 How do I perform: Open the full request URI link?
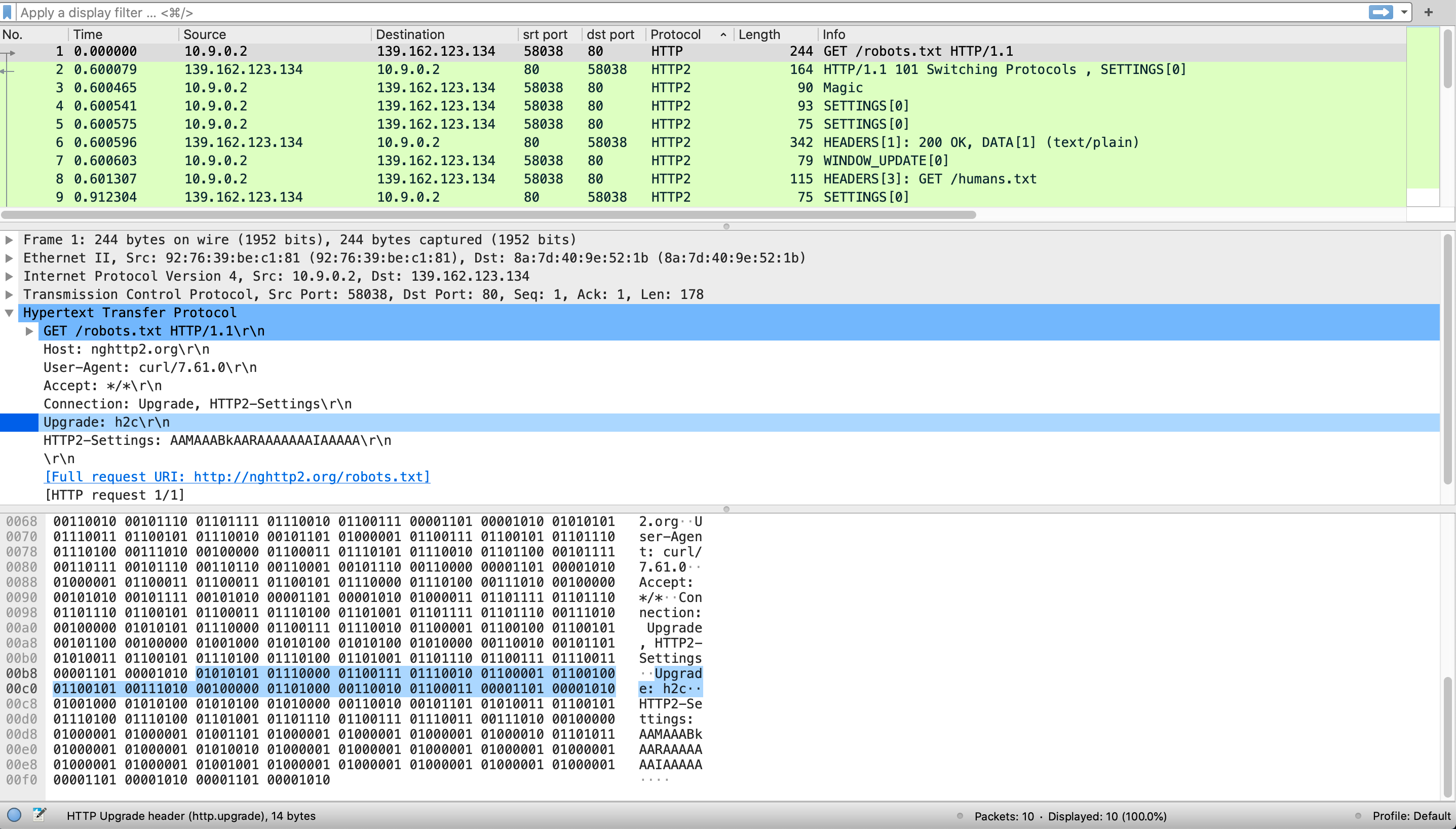(237, 476)
